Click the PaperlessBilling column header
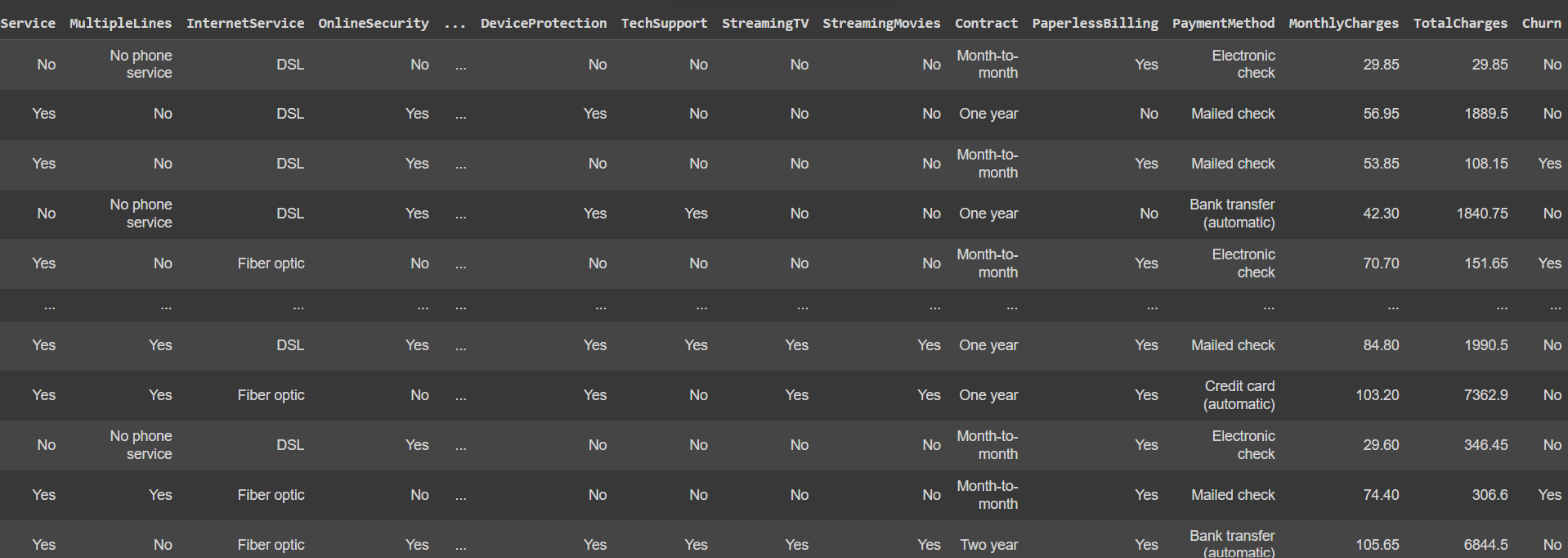Image resolution: width=1568 pixels, height=558 pixels. tap(1095, 23)
